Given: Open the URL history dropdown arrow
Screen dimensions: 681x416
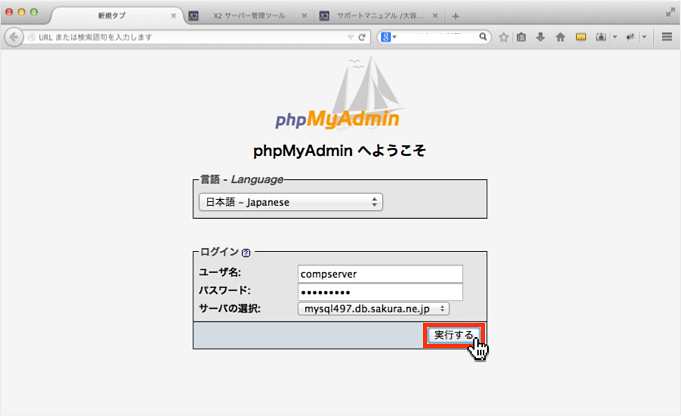Looking at the screenshot, I should (350, 37).
